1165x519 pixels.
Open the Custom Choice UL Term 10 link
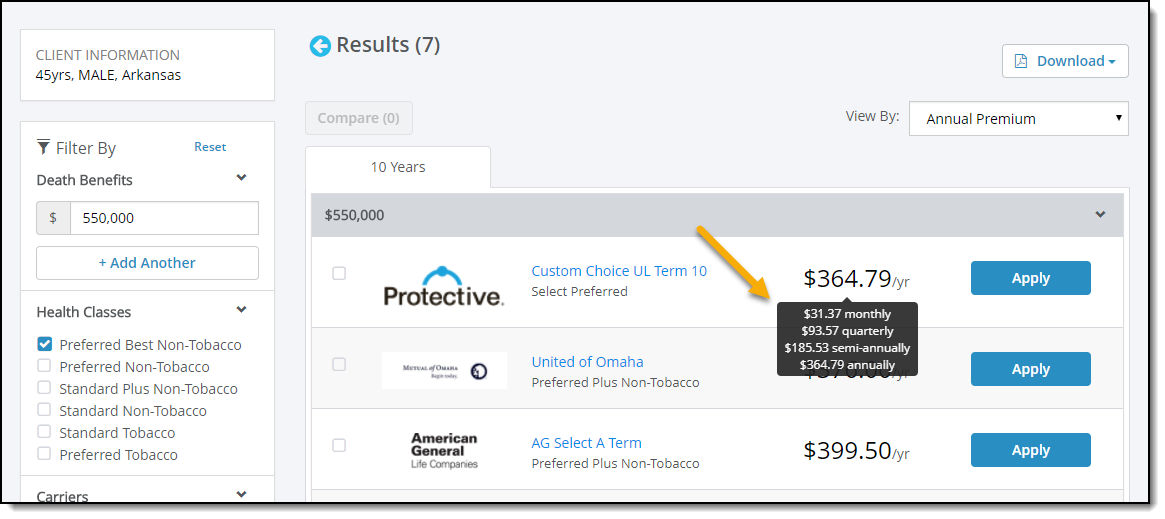click(x=619, y=271)
